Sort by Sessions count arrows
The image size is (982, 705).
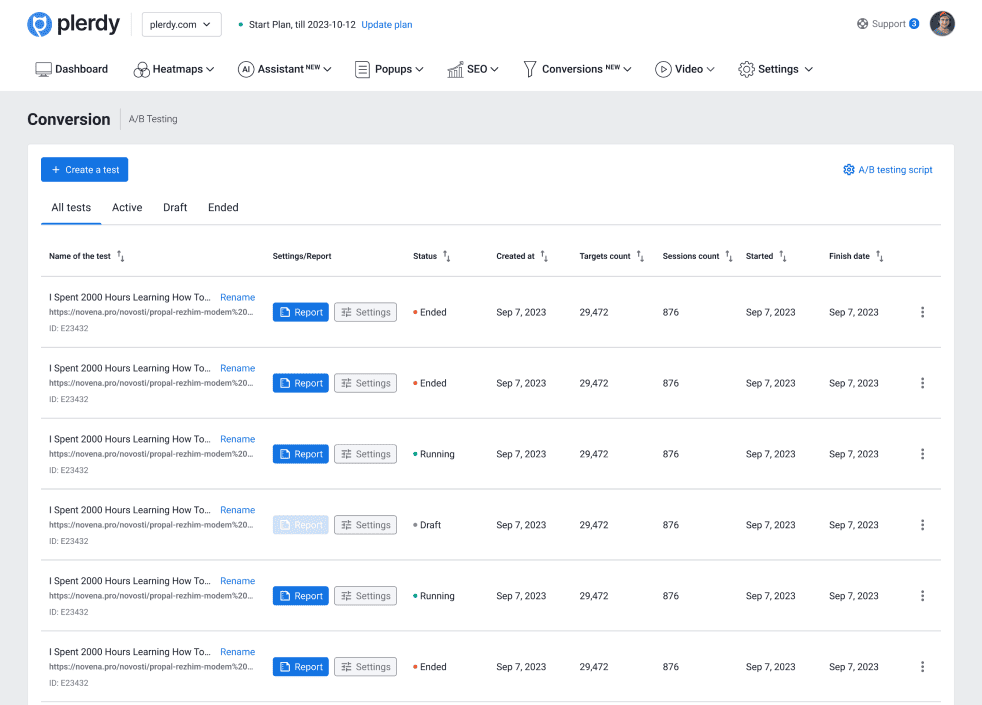[730, 257]
